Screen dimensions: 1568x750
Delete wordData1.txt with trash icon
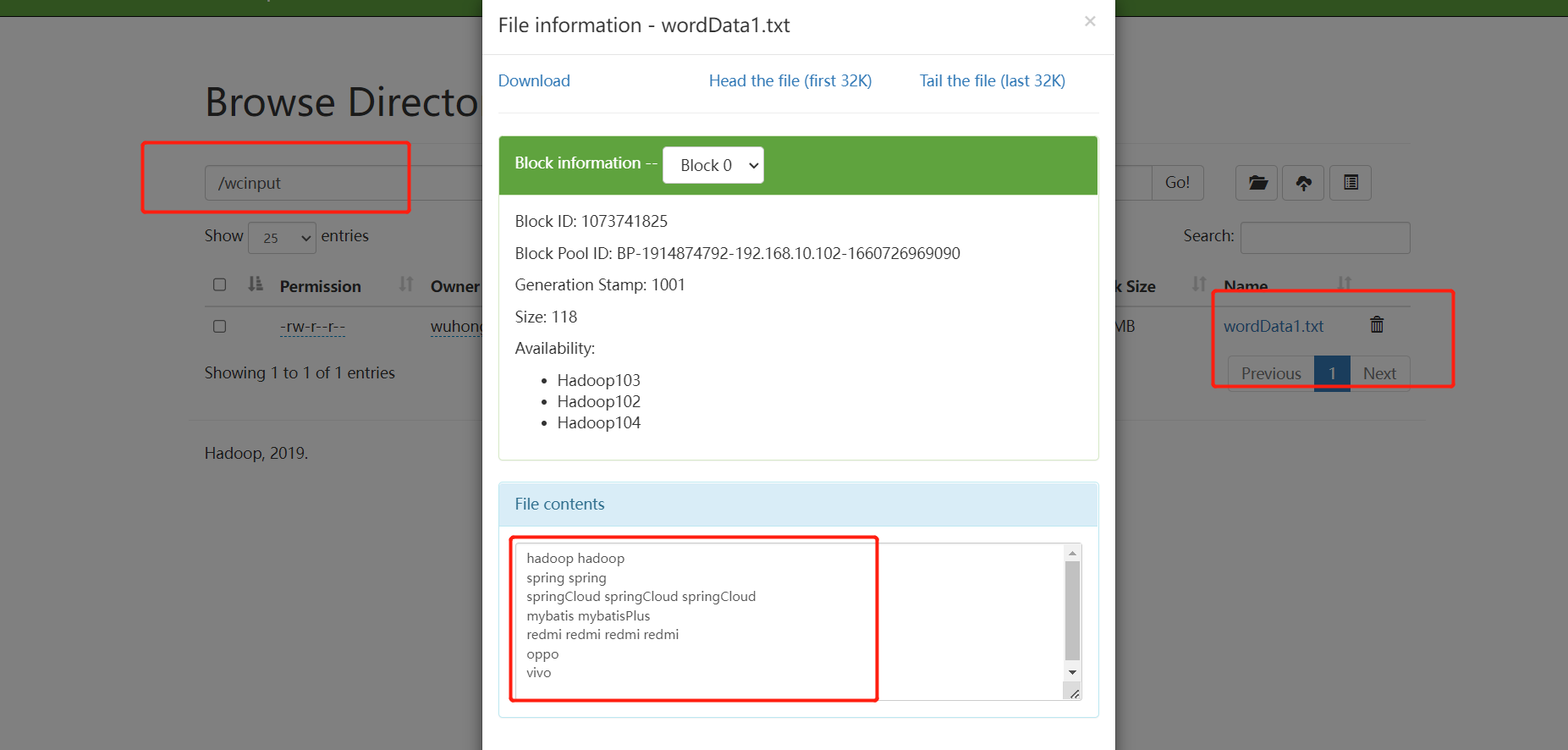[1377, 325]
